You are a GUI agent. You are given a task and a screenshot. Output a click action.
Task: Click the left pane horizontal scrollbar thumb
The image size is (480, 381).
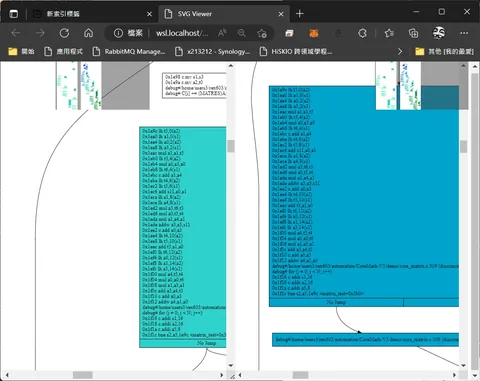tap(83, 375)
